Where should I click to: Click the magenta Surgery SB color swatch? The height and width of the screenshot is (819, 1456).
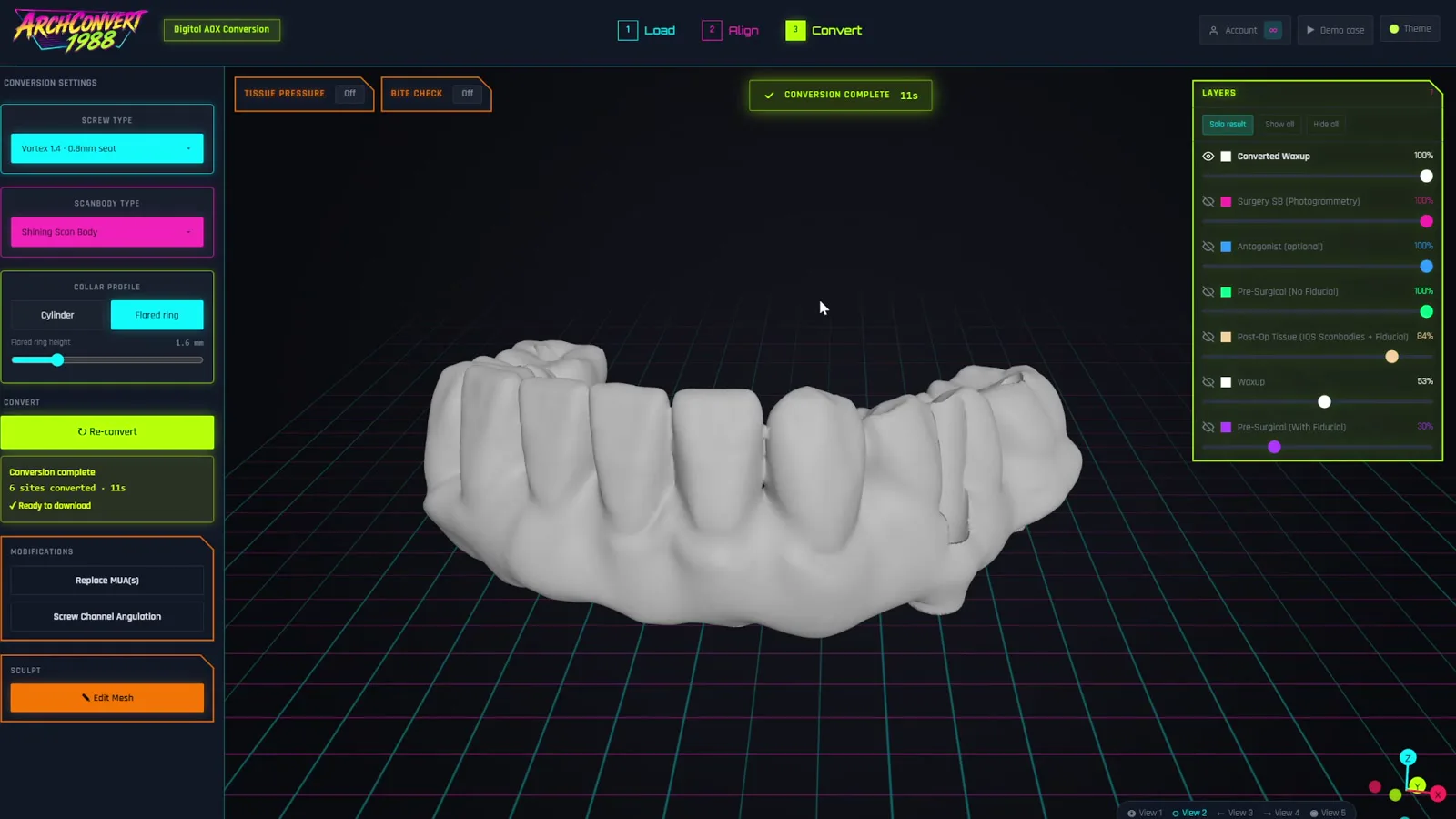1226,202
